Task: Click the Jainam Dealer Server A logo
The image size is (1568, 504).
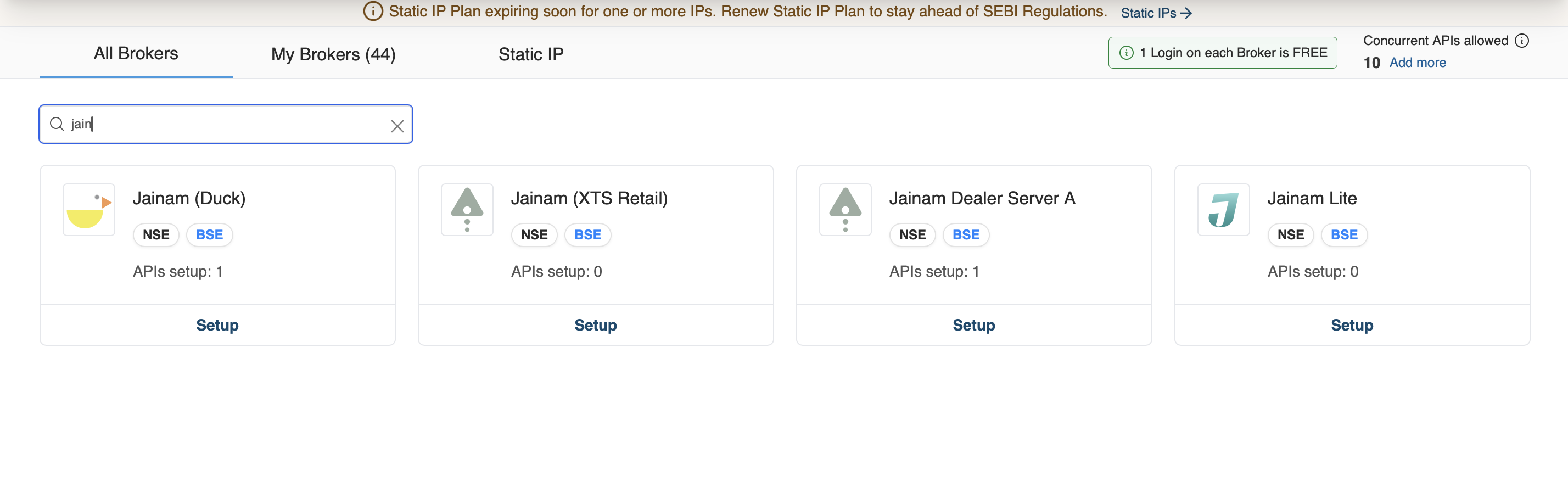Action: 845,210
